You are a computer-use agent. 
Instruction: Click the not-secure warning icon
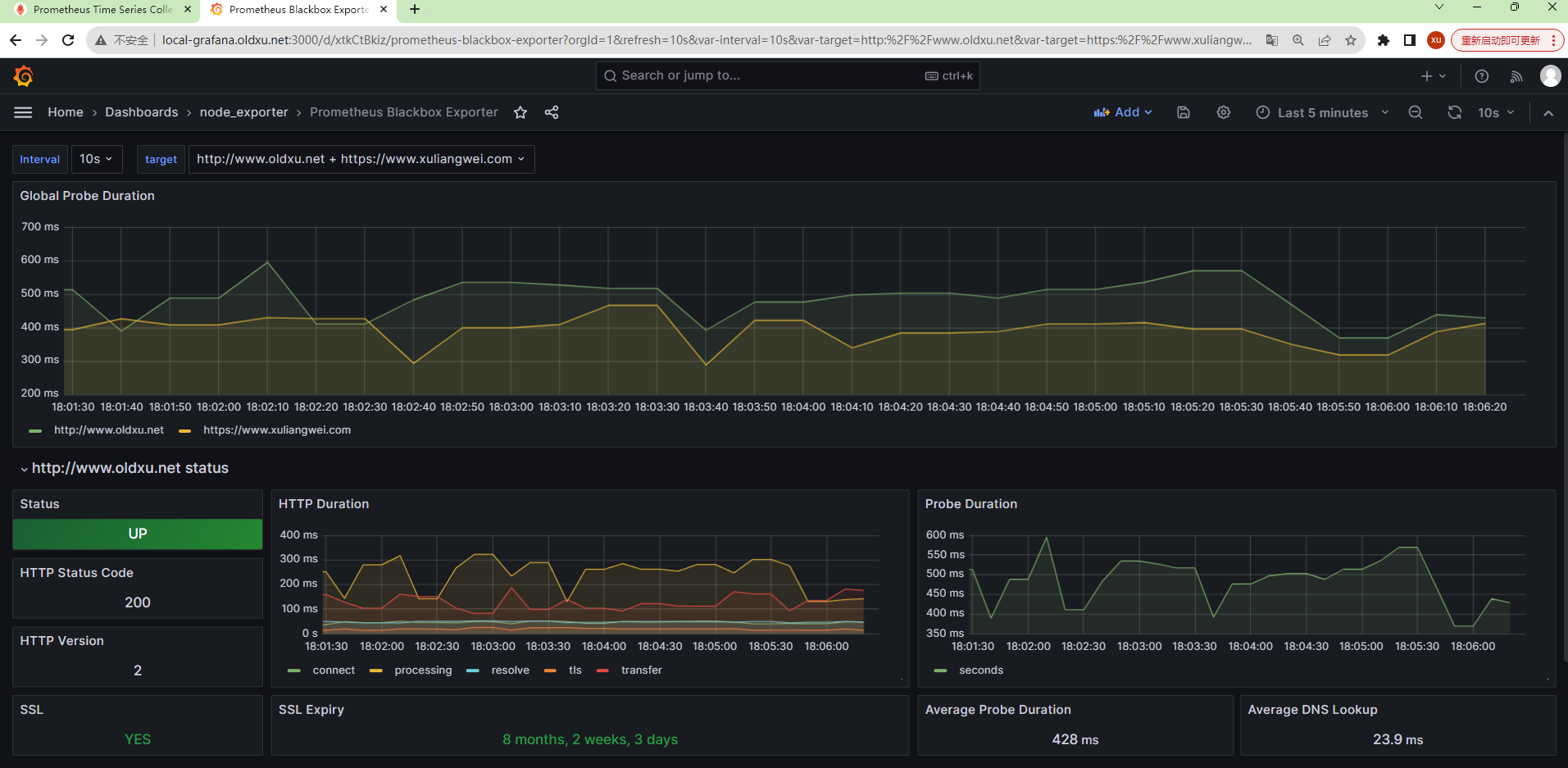(x=101, y=40)
